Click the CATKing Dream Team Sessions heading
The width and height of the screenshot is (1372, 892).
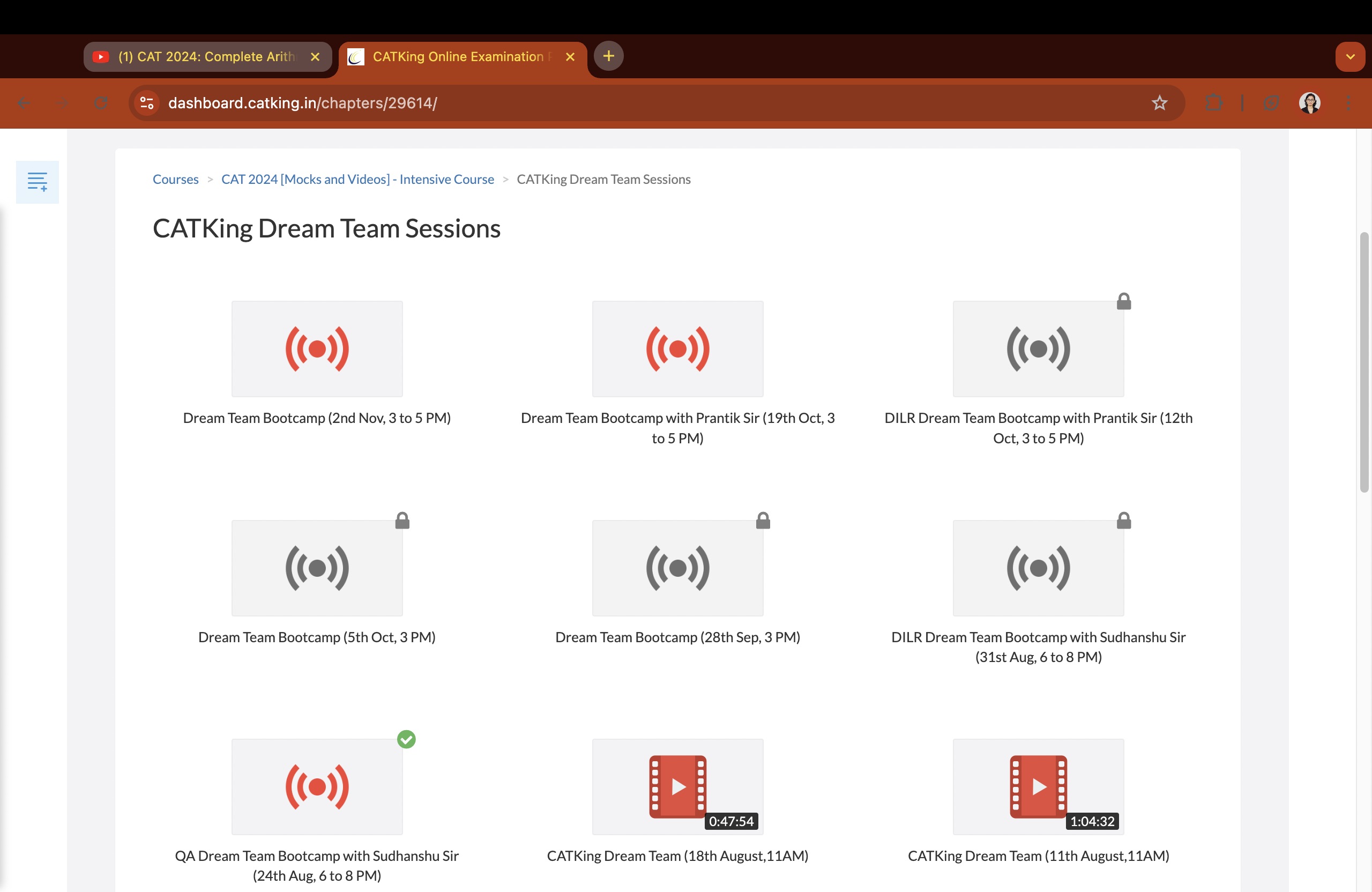pyautogui.click(x=326, y=229)
